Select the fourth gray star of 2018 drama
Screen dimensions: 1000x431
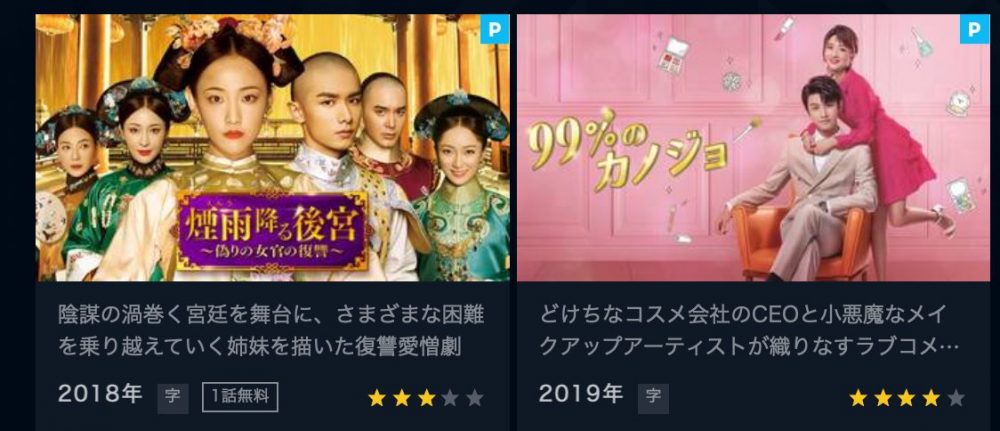pyautogui.click(x=450, y=398)
